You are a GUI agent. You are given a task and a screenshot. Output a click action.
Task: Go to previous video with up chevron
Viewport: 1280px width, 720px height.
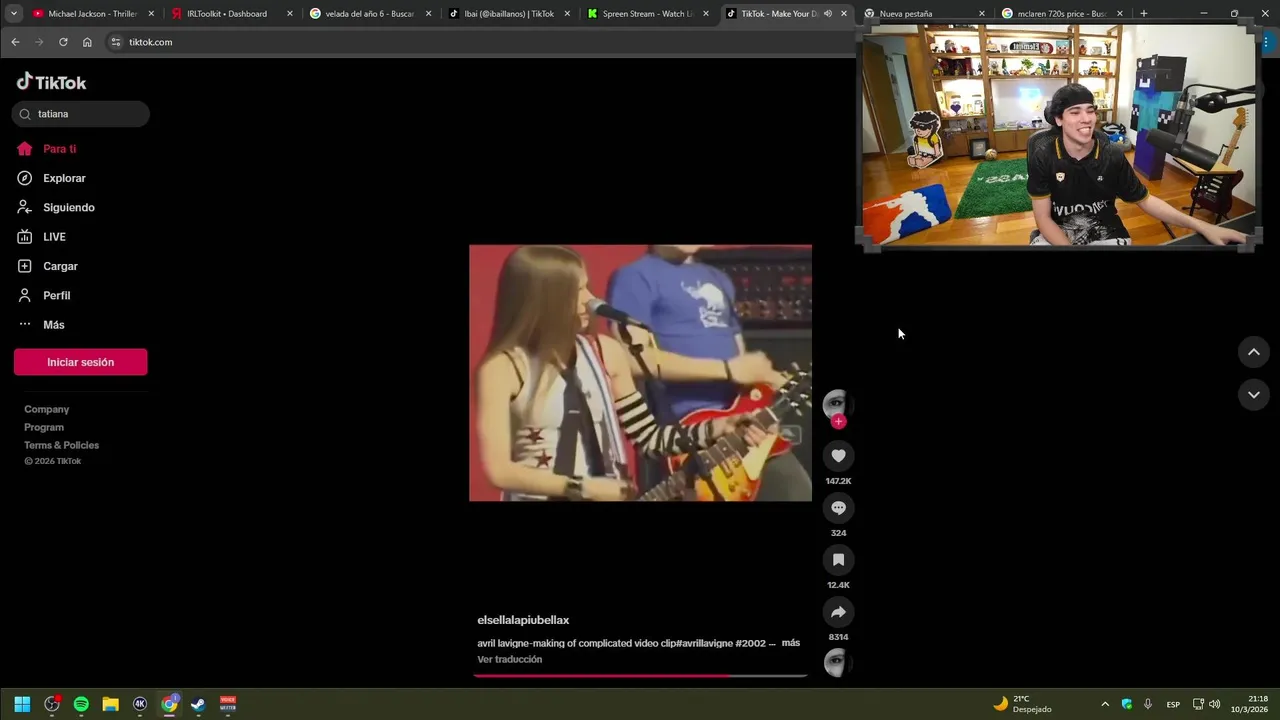[1253, 352]
